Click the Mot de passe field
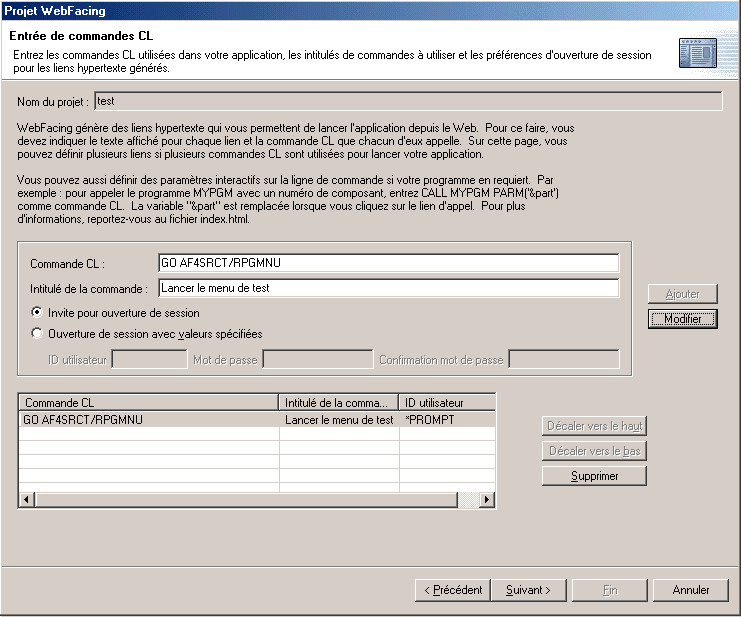 318,360
